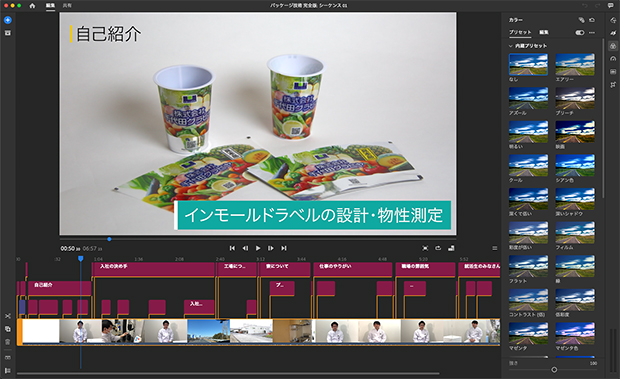Viewport: 620px width, 379px height.
Task: Select the 職場の雰囲気 title clip
Action: tap(425, 269)
